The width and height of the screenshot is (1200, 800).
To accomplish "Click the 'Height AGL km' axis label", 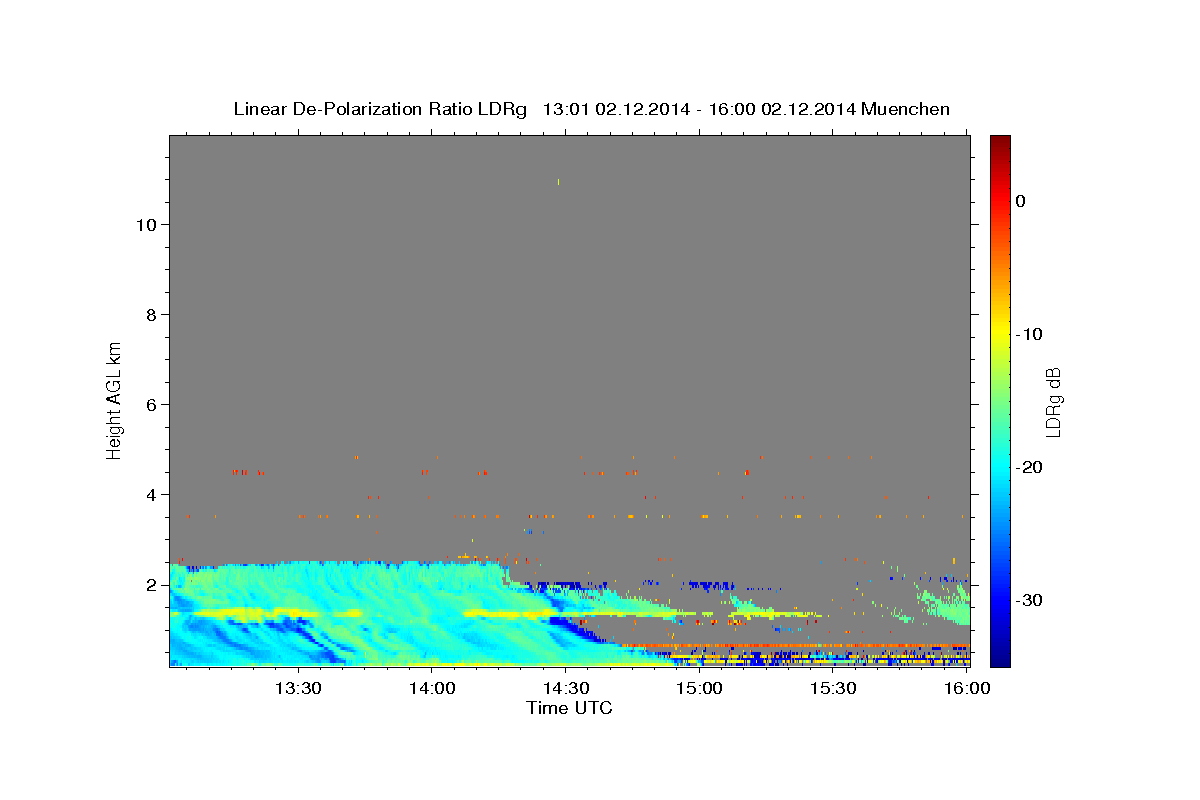I will pos(115,399).
